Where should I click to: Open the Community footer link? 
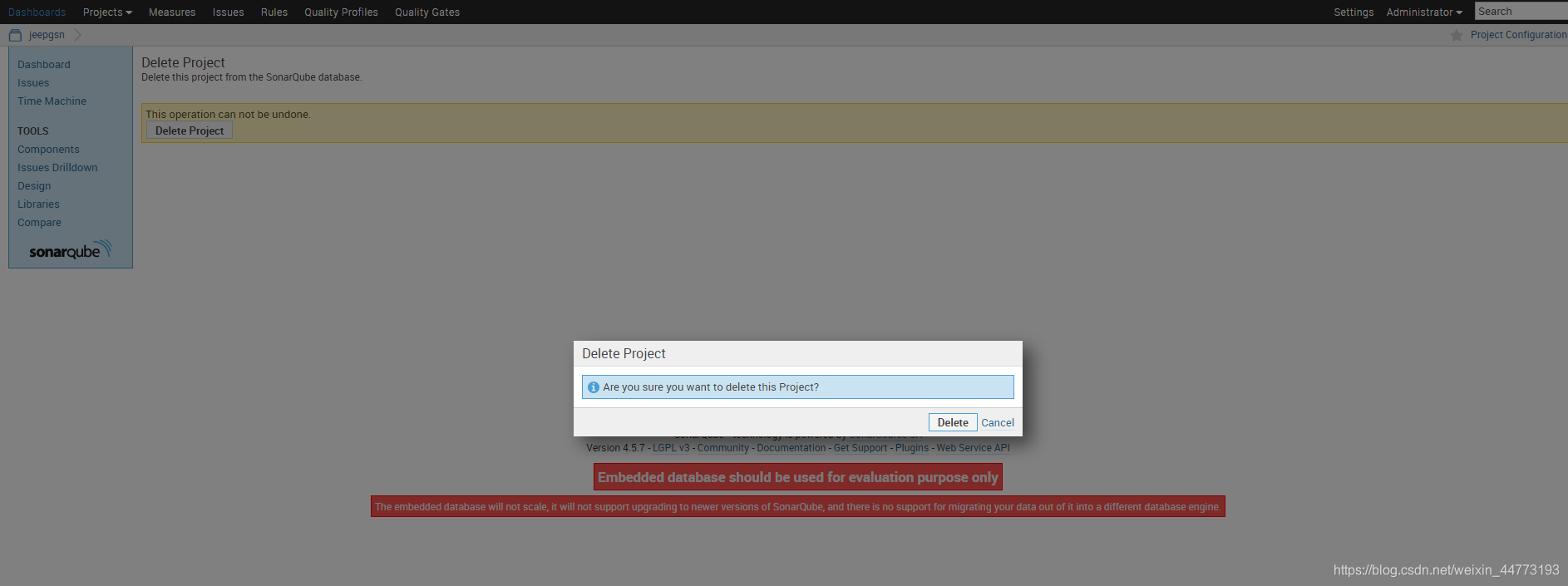[723, 448]
